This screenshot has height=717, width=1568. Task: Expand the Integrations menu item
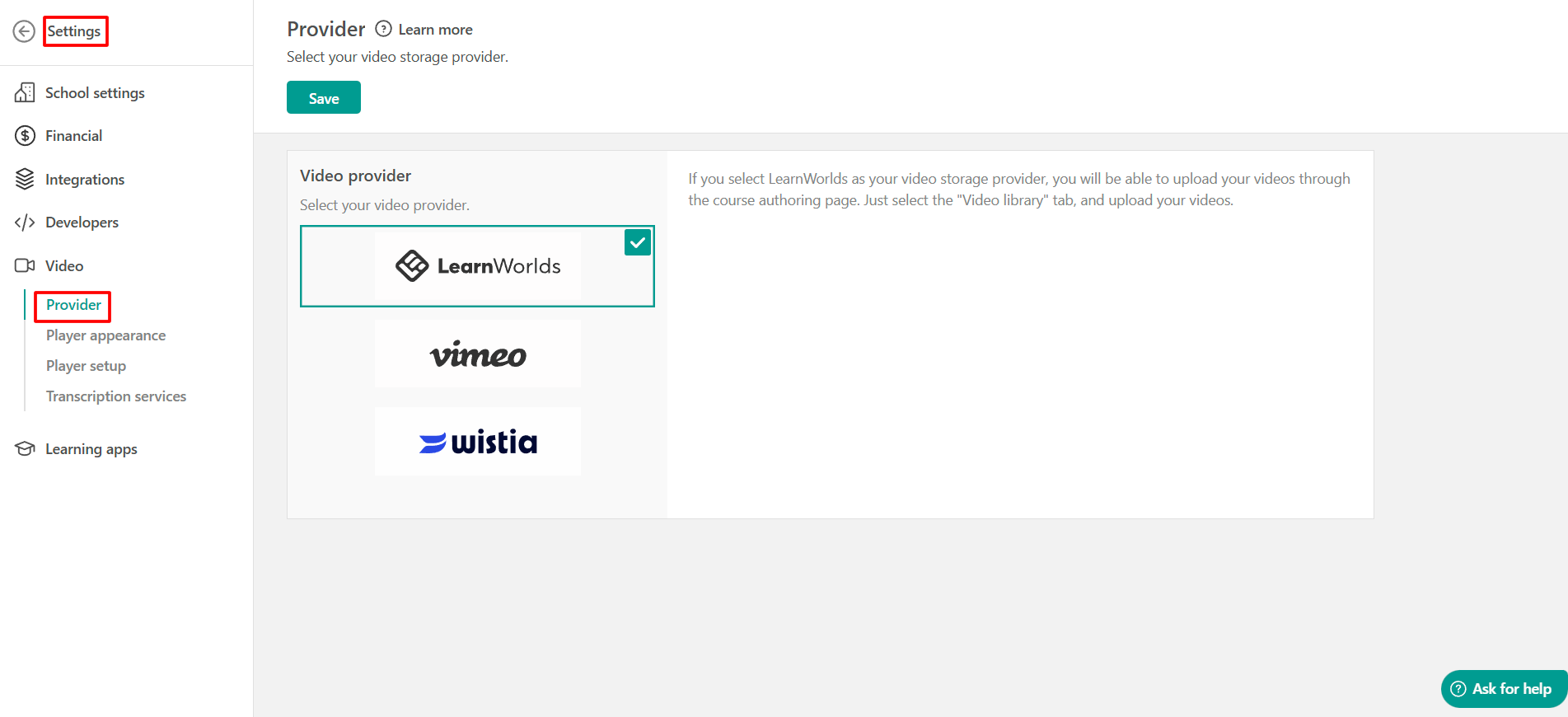click(85, 180)
